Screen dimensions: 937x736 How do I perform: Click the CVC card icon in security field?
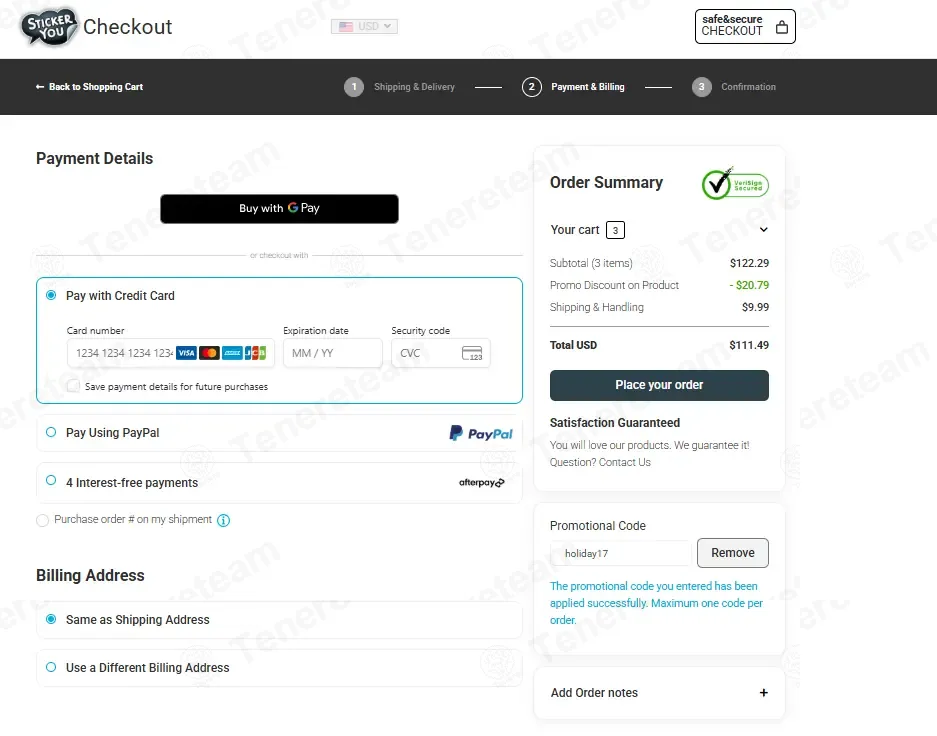coord(472,353)
